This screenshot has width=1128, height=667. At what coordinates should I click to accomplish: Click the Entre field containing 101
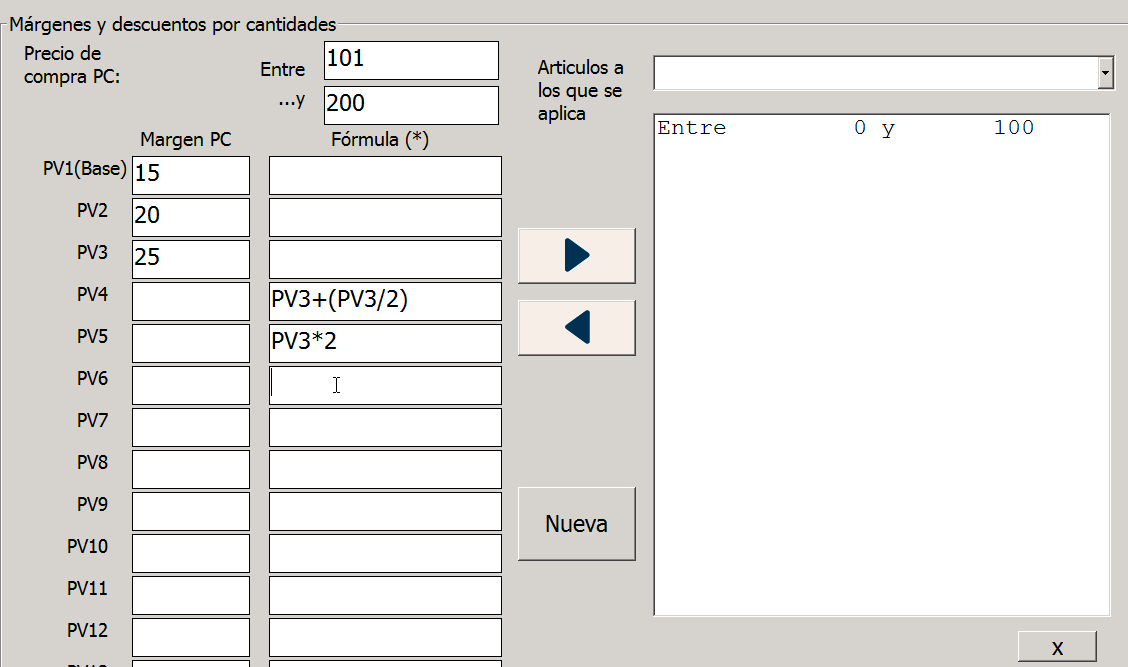tap(411, 60)
